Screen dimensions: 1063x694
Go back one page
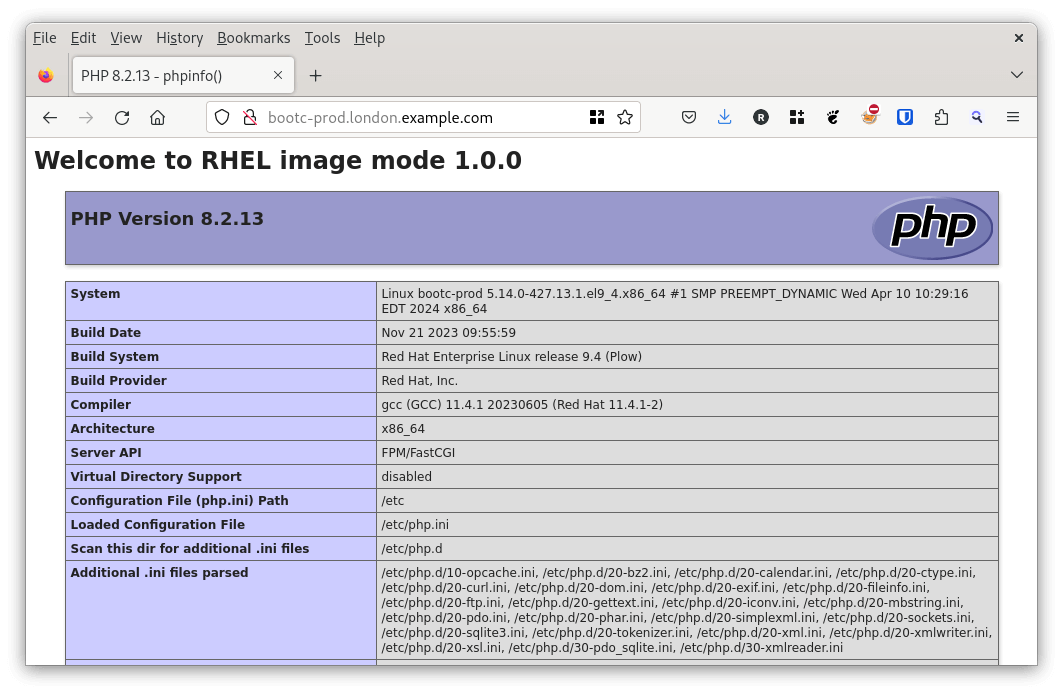coord(49,118)
